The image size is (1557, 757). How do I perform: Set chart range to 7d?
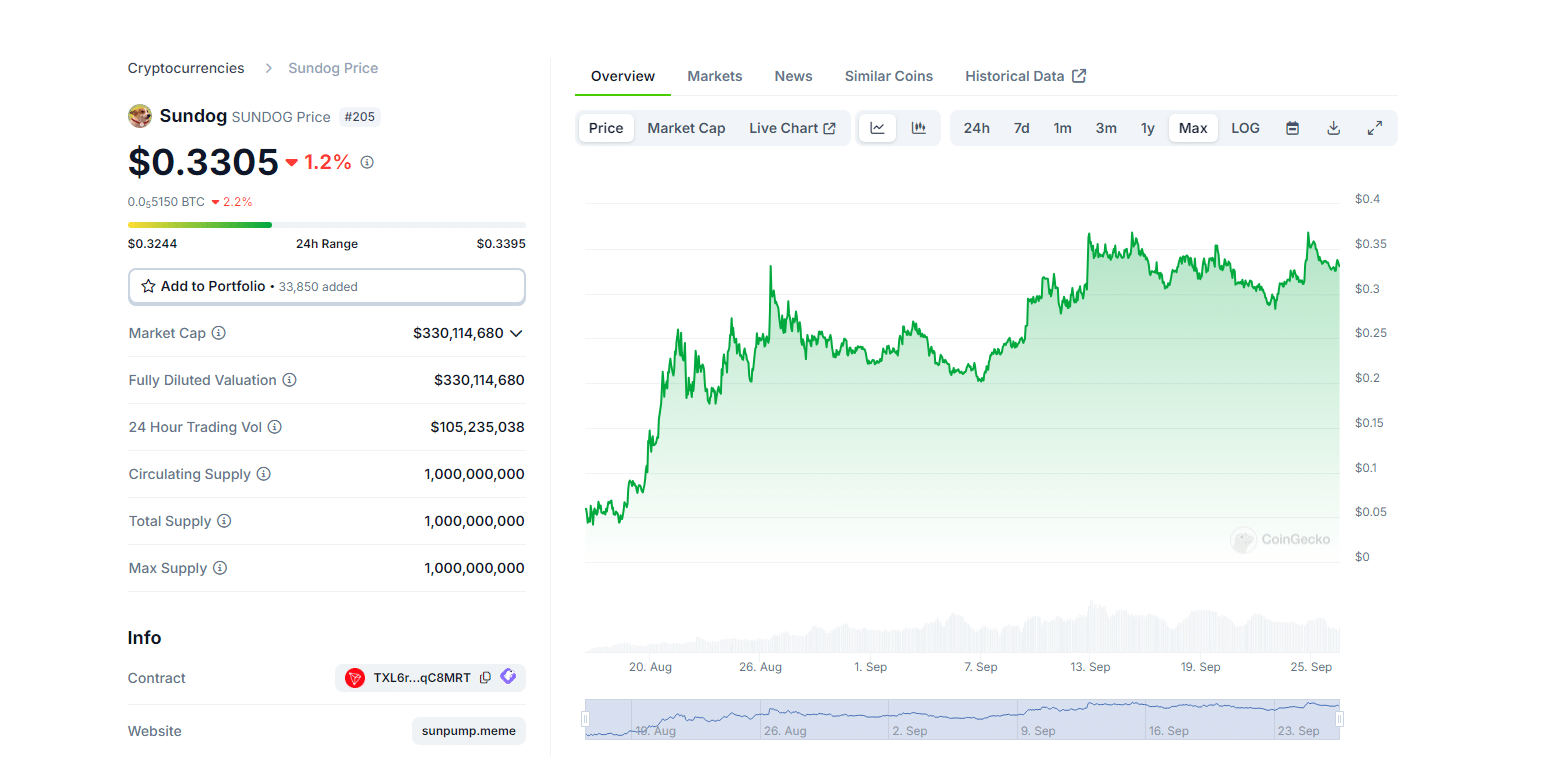coord(1021,128)
